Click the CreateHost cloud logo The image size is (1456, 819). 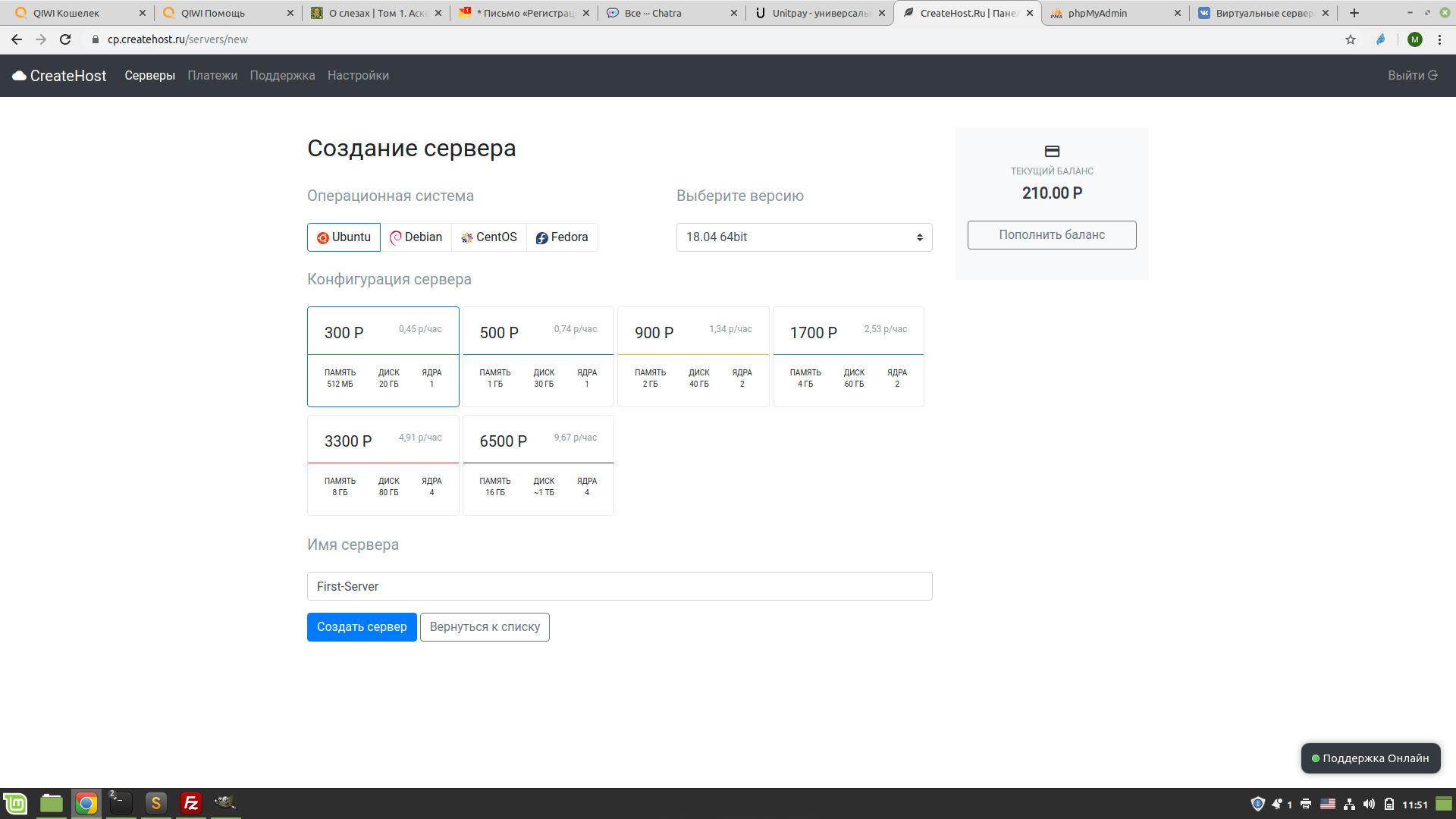coord(20,76)
